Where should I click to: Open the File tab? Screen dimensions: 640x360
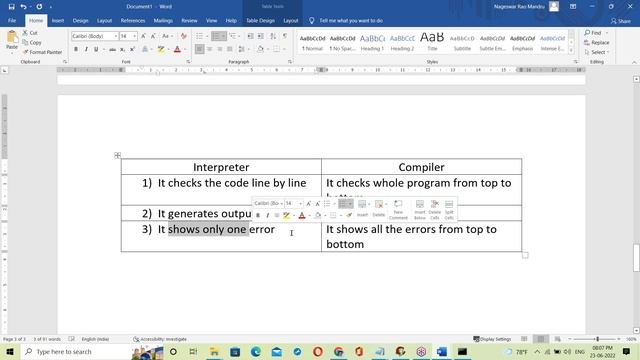pos(12,20)
